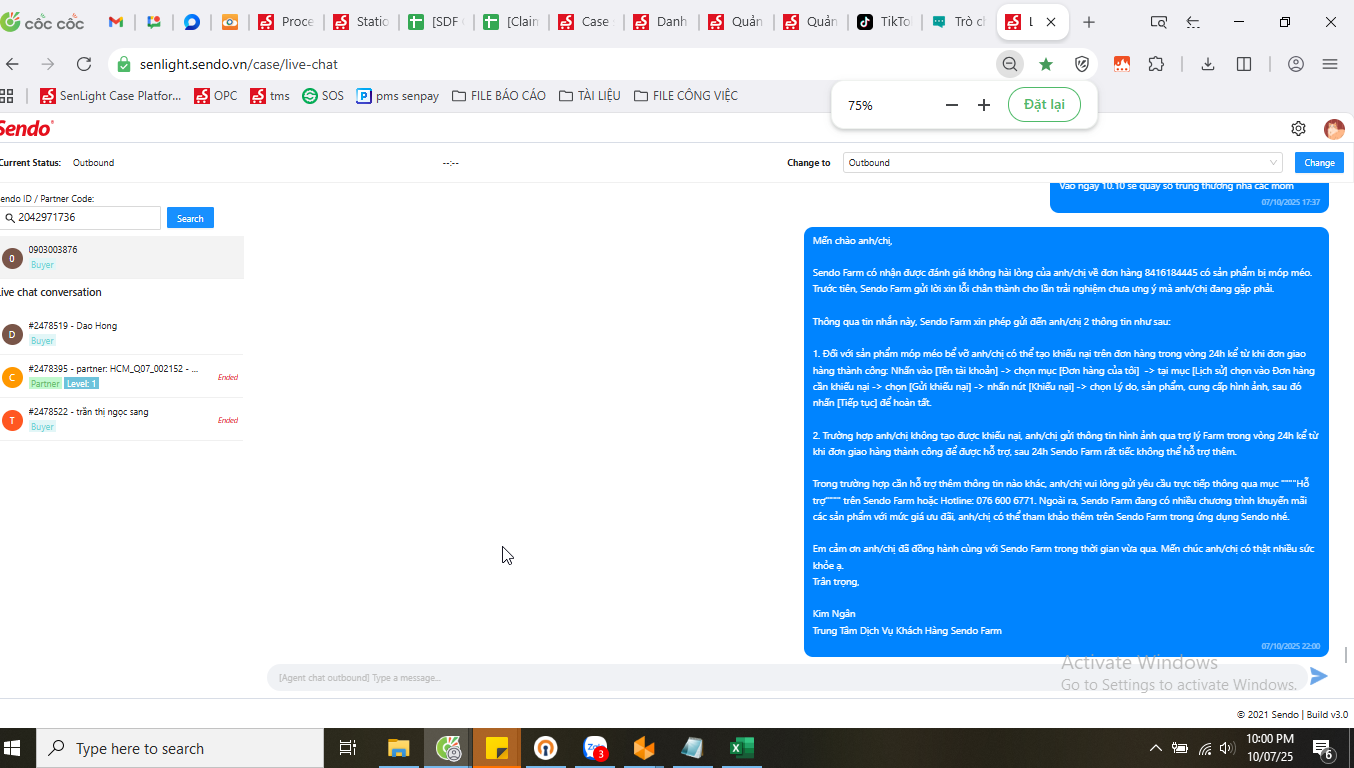The image size is (1354, 768).
Task: Send the message with the paper-plane icon
Action: pos(1319,676)
